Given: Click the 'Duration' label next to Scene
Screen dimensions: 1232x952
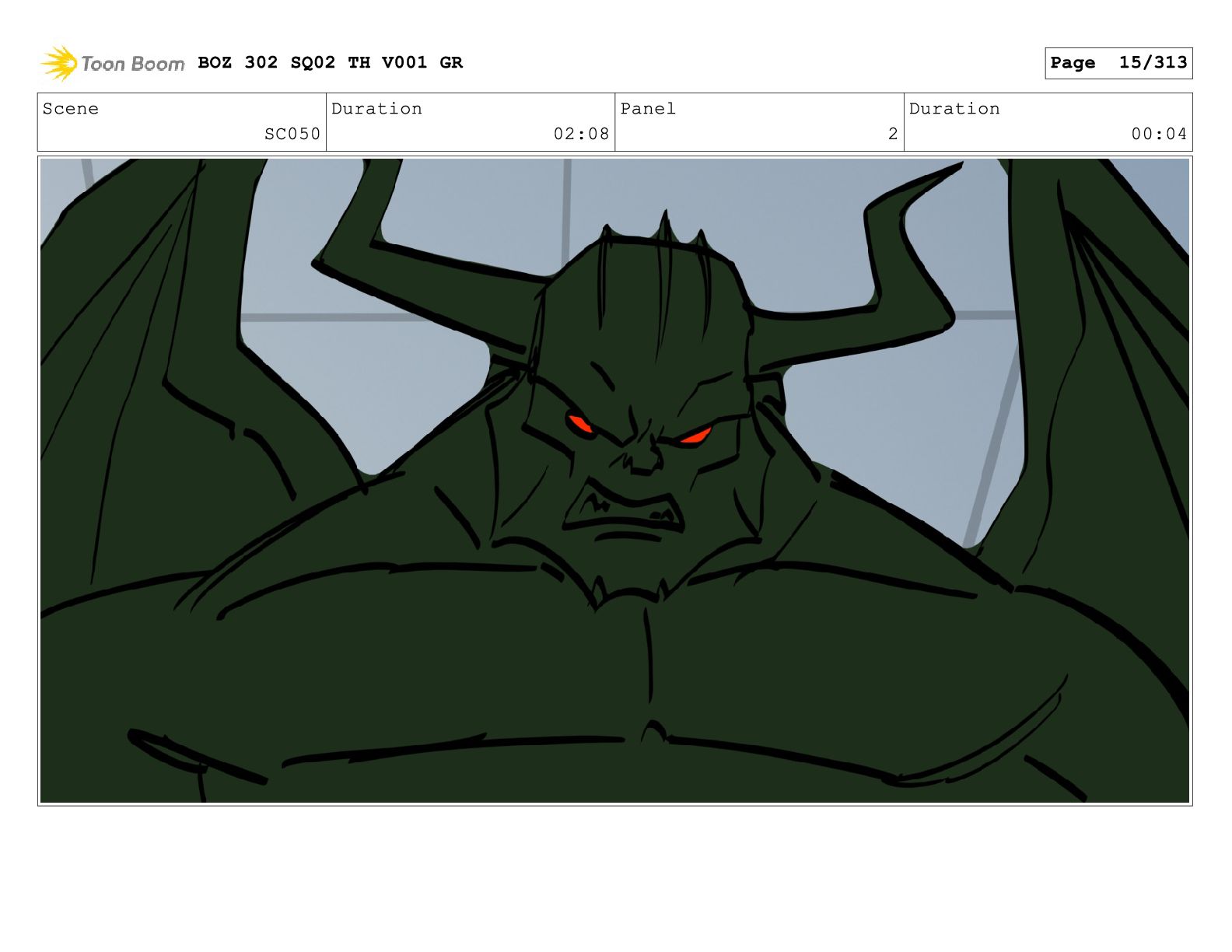Looking at the screenshot, I should [x=377, y=109].
